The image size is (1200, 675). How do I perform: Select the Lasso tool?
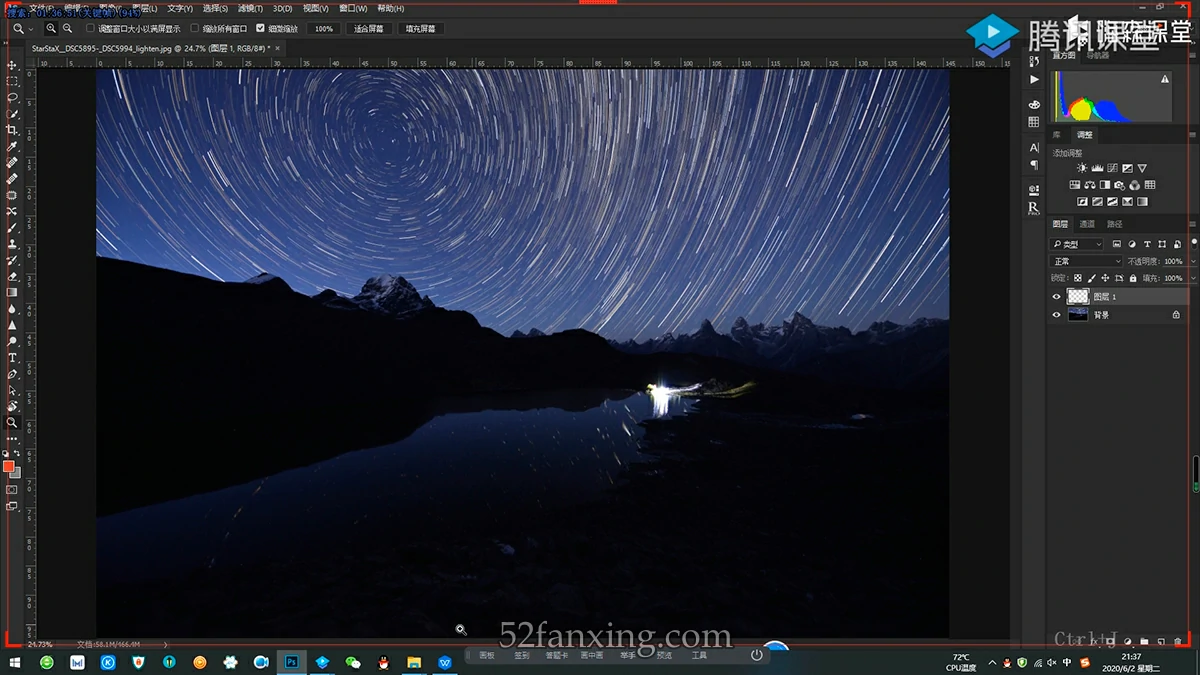coord(12,98)
